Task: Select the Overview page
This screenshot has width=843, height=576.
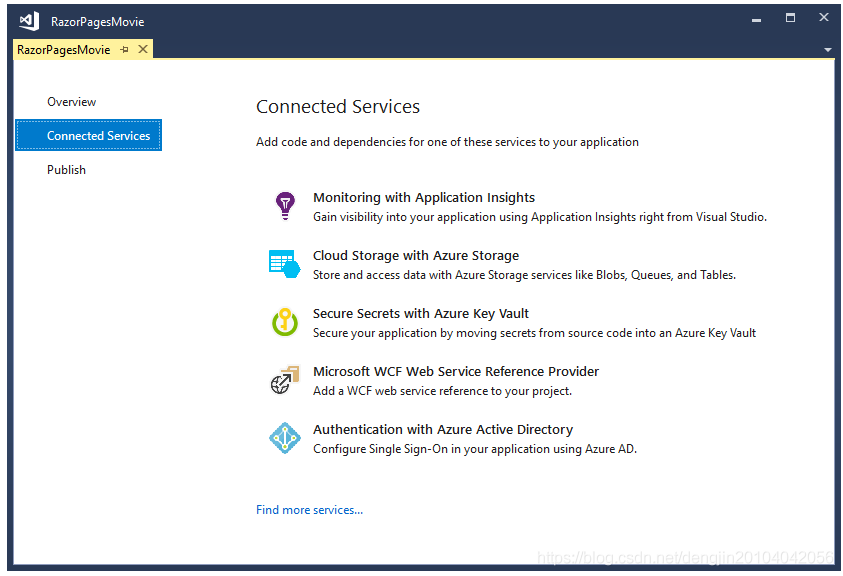Action: pos(72,102)
